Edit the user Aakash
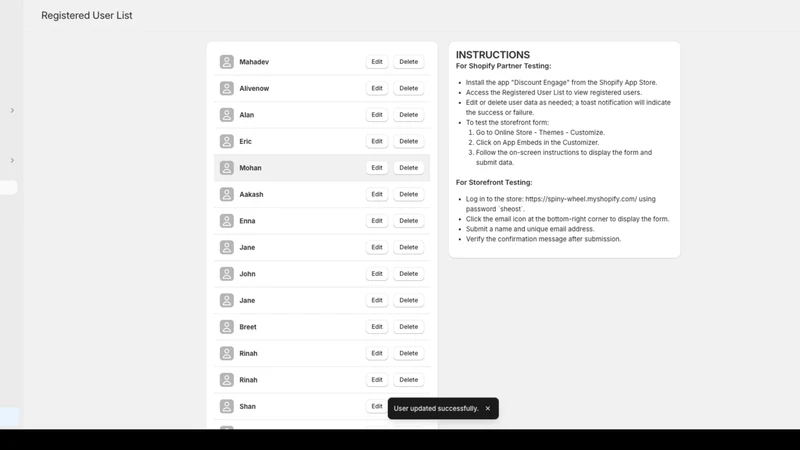This screenshot has width=800, height=450. click(x=377, y=194)
